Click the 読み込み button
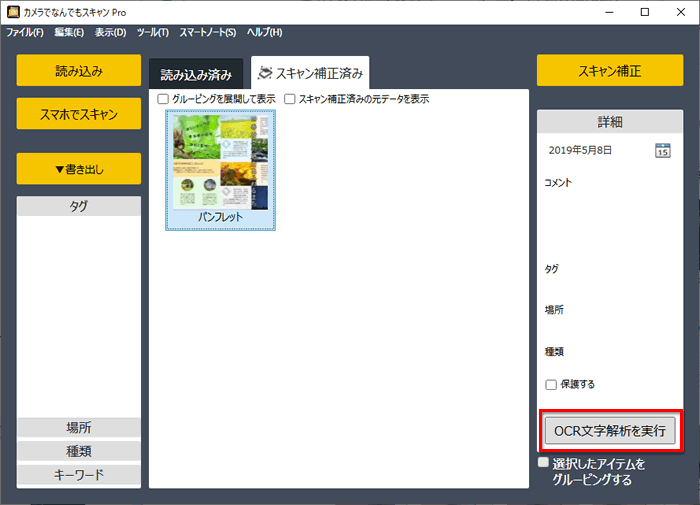Screen dimensions: 700x505 (x=79, y=71)
